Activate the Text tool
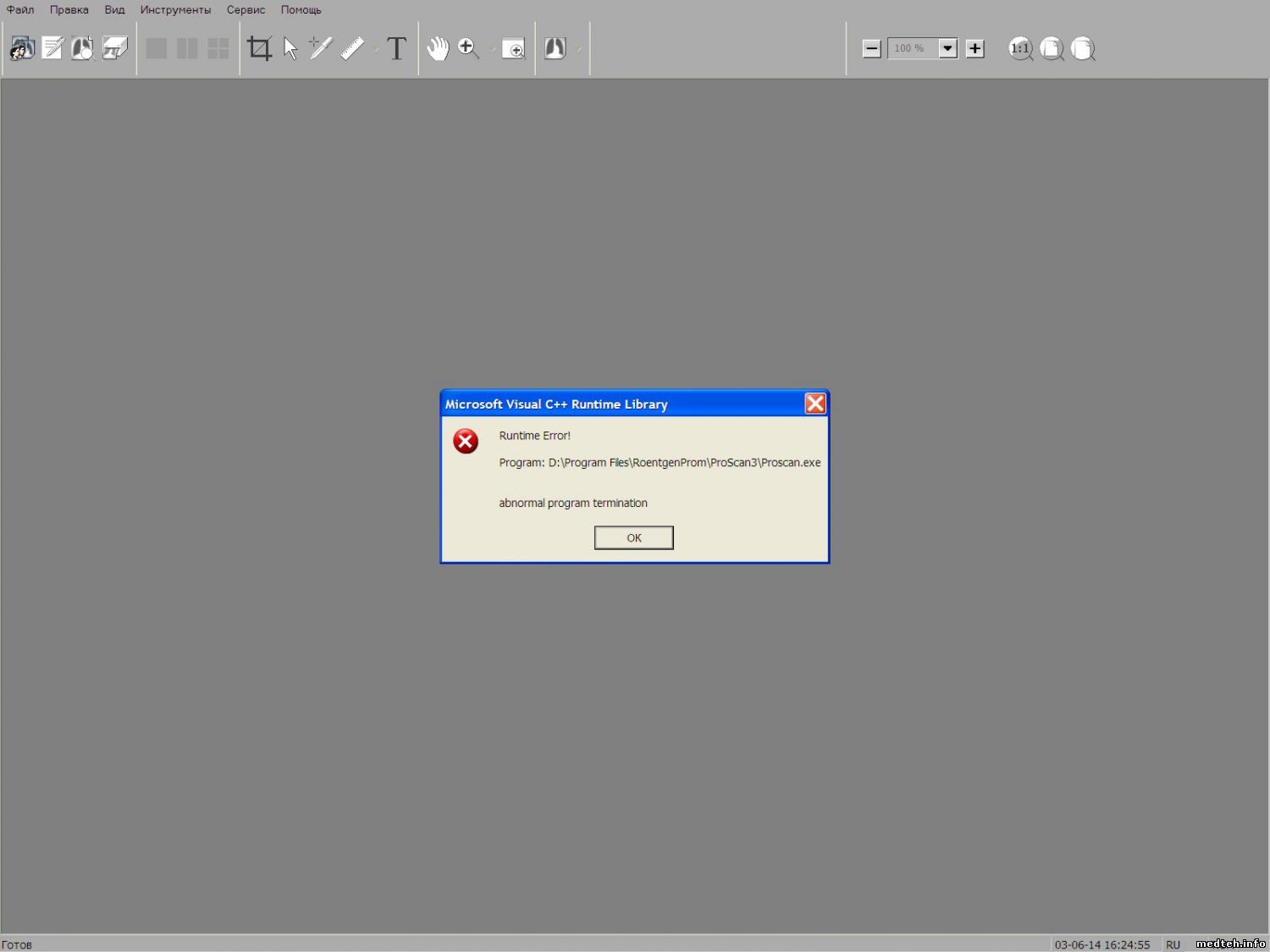1270x952 pixels. (x=396, y=48)
